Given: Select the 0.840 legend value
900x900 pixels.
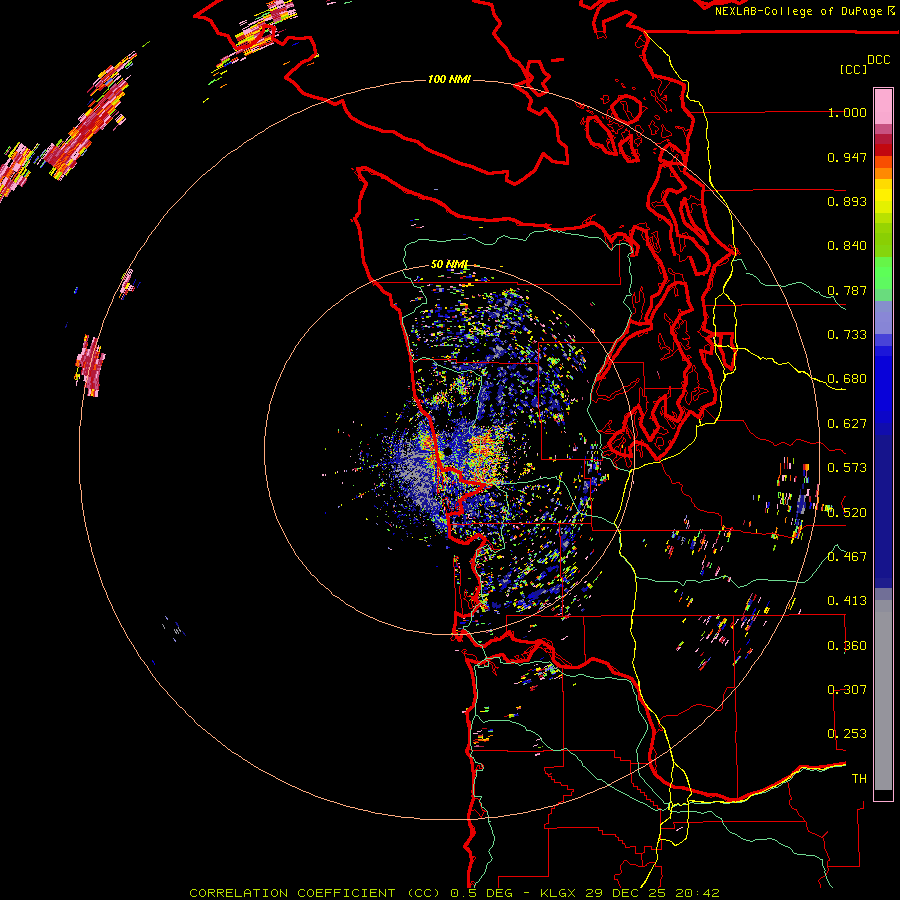Looking at the screenshot, I should 847,246.
